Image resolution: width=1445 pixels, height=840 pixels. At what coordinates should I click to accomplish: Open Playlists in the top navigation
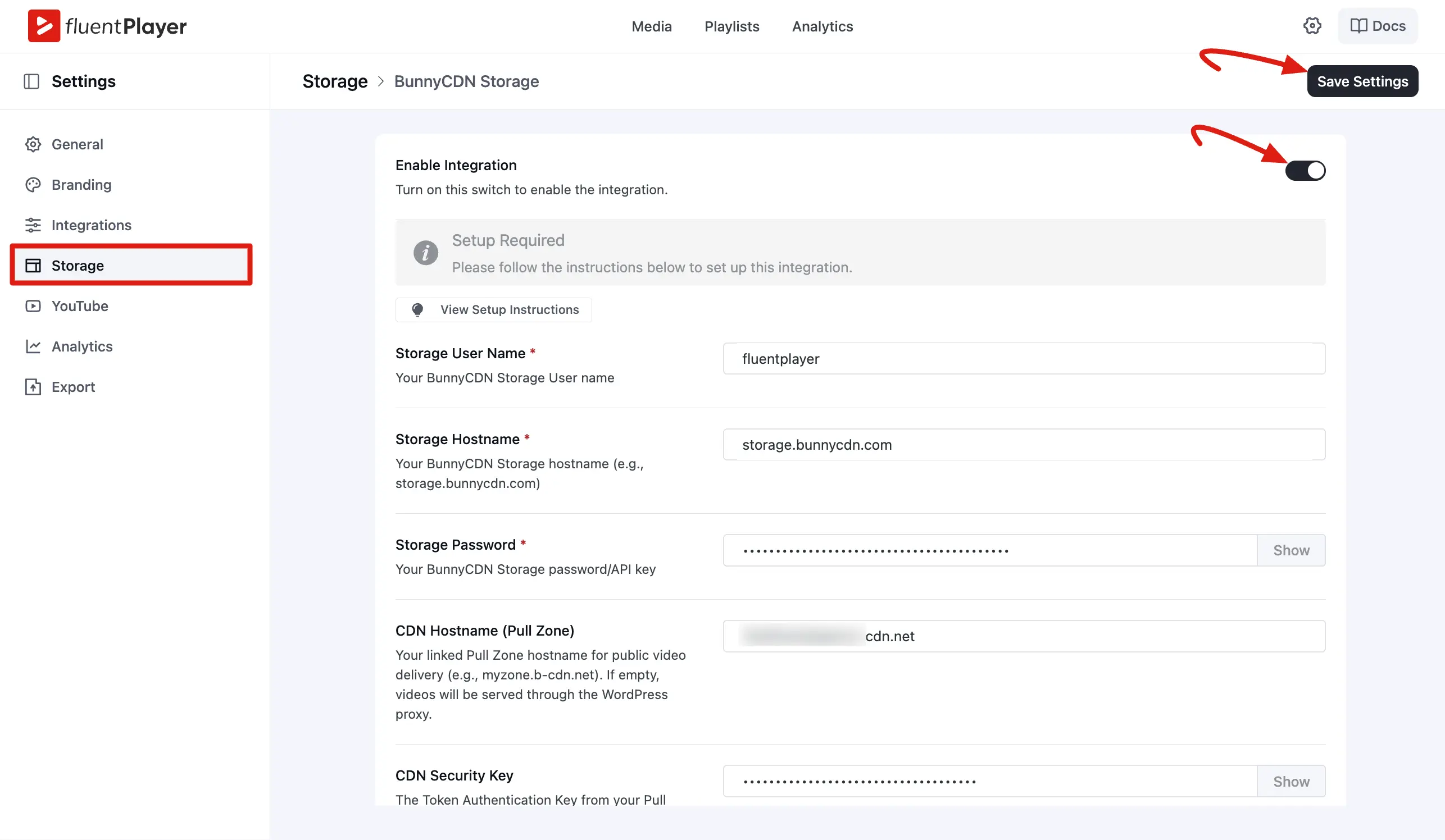(731, 26)
